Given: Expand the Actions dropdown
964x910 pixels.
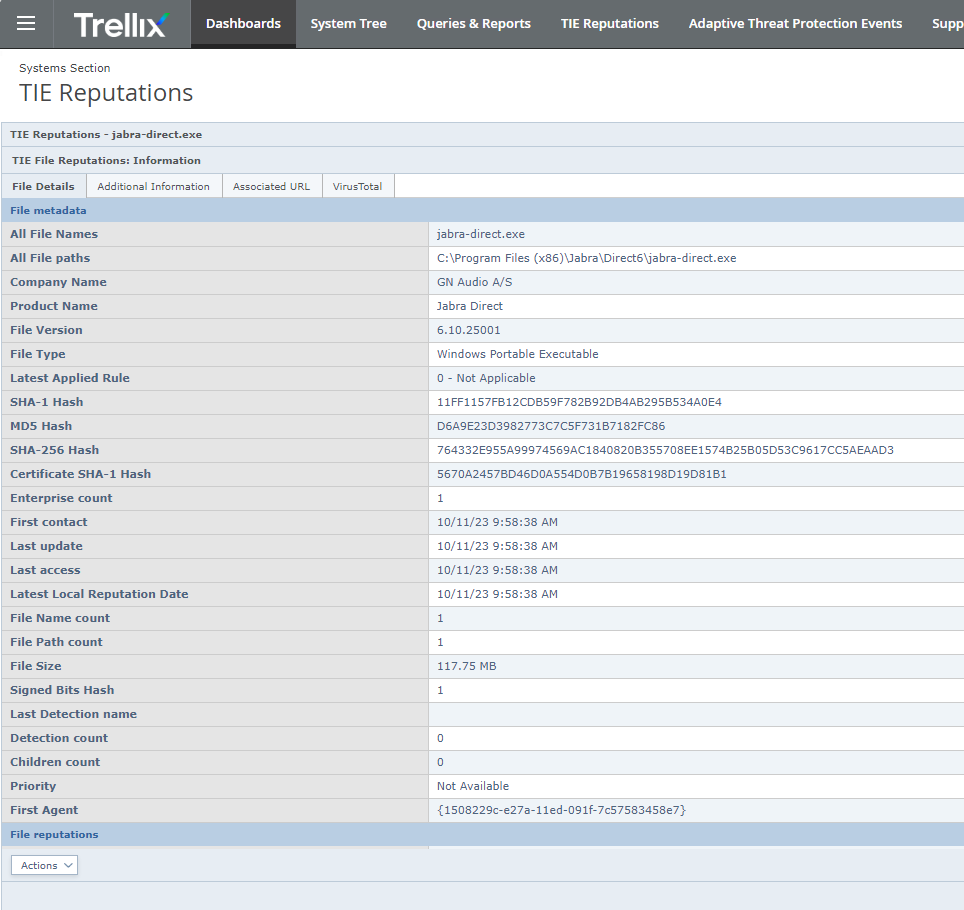Looking at the screenshot, I should pyautogui.click(x=44, y=865).
